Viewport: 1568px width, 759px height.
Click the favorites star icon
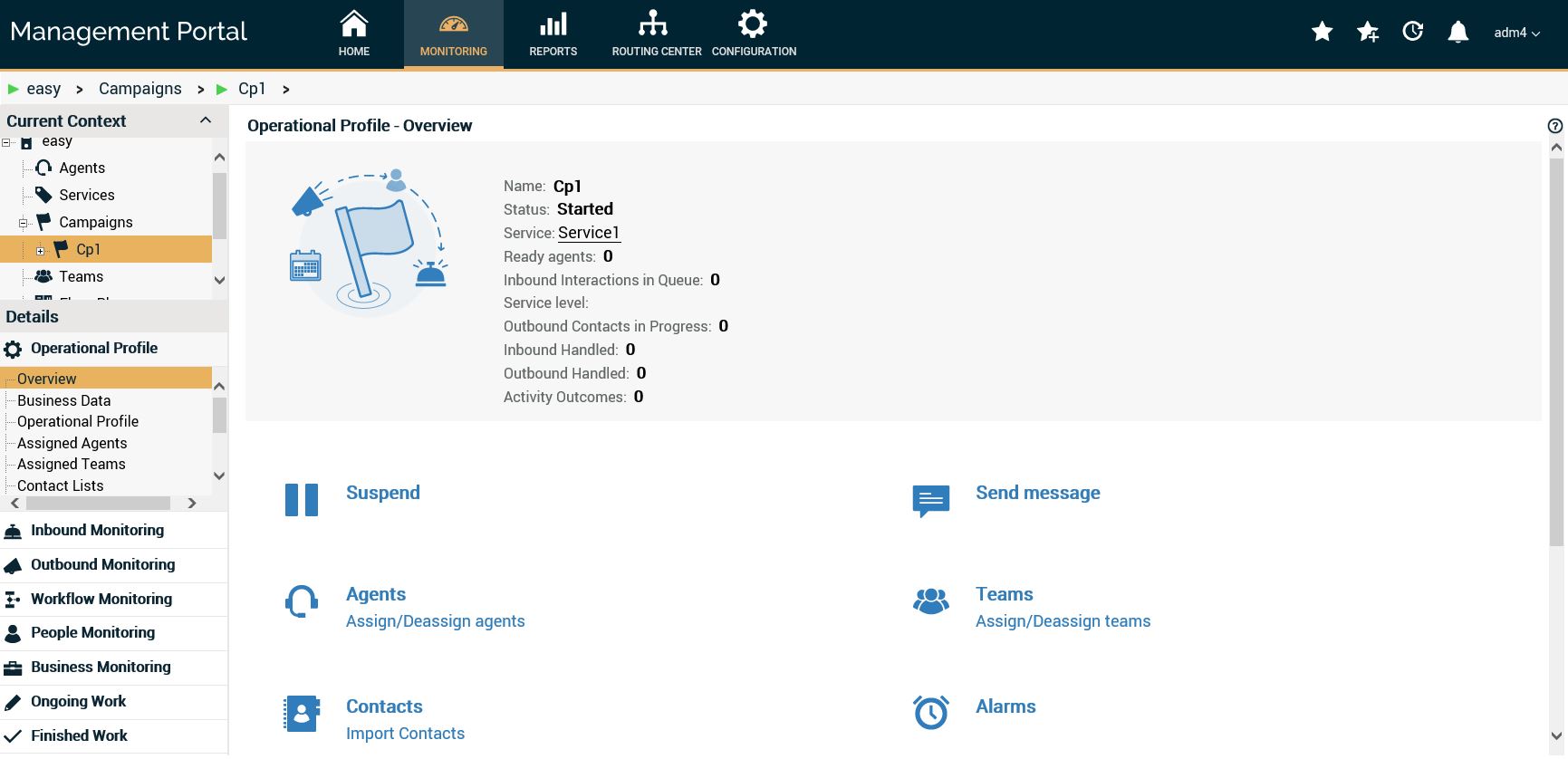pos(1322,33)
